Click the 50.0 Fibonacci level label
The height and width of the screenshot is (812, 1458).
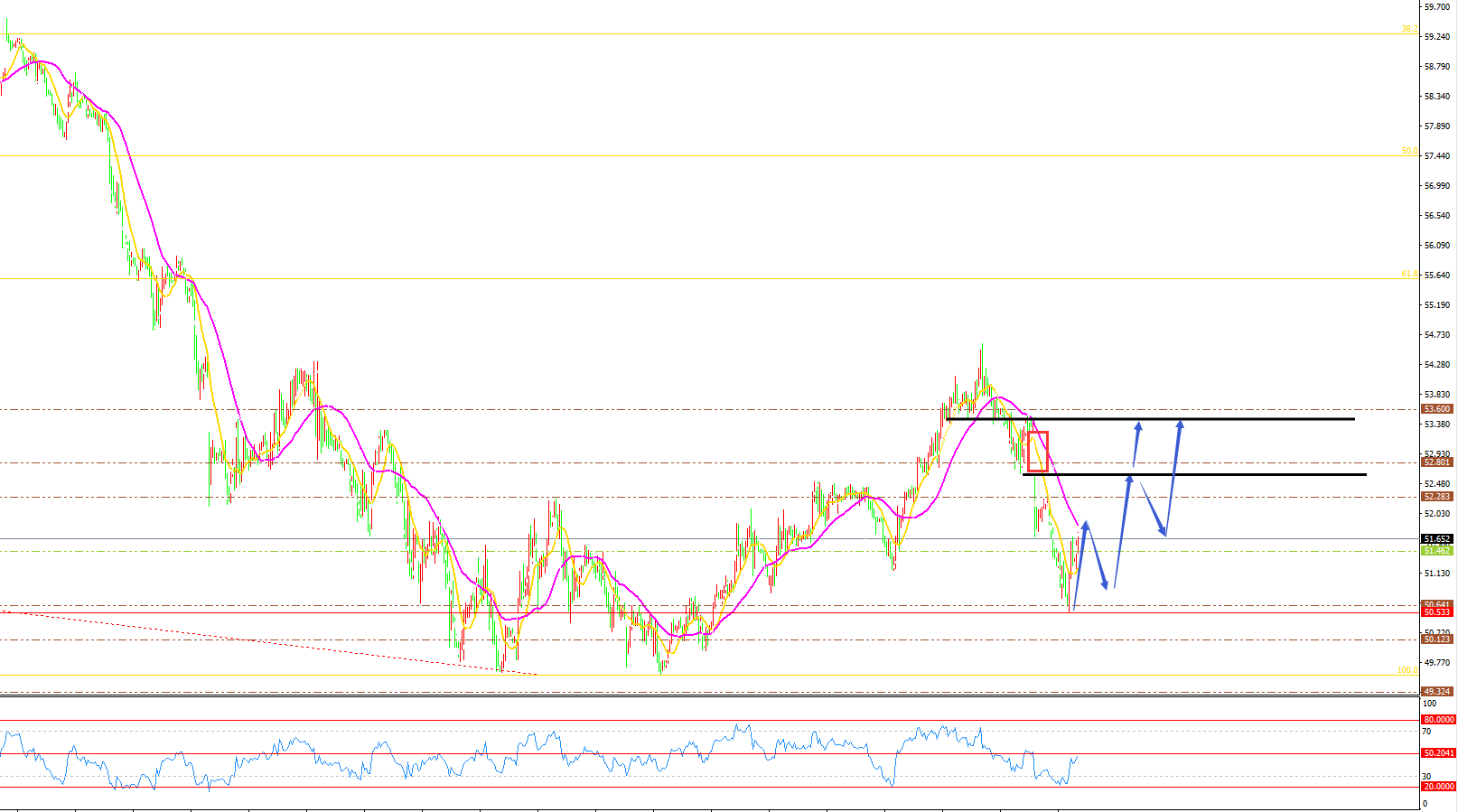(x=1408, y=151)
